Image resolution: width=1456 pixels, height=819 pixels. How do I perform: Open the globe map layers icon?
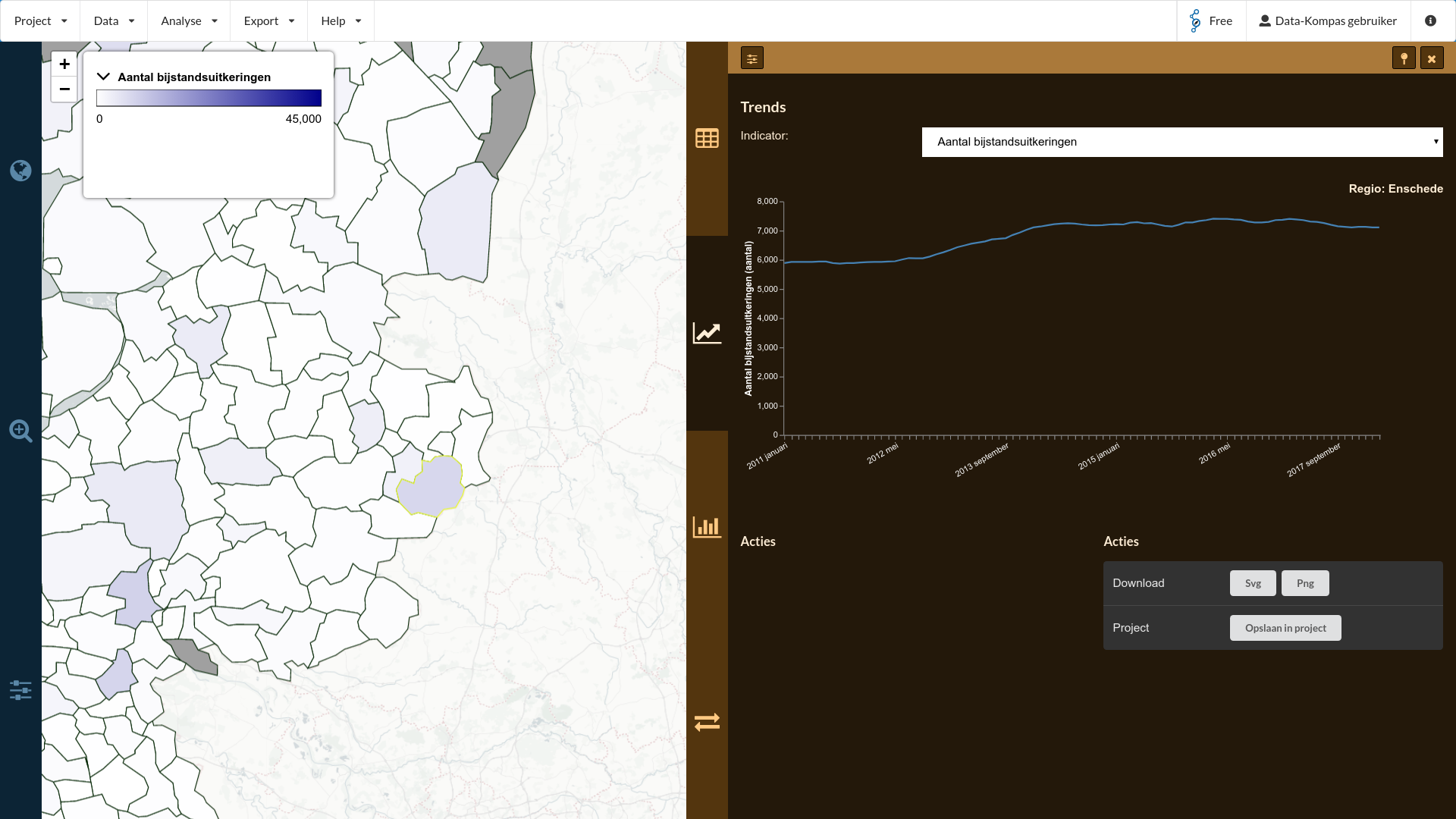pyautogui.click(x=20, y=171)
